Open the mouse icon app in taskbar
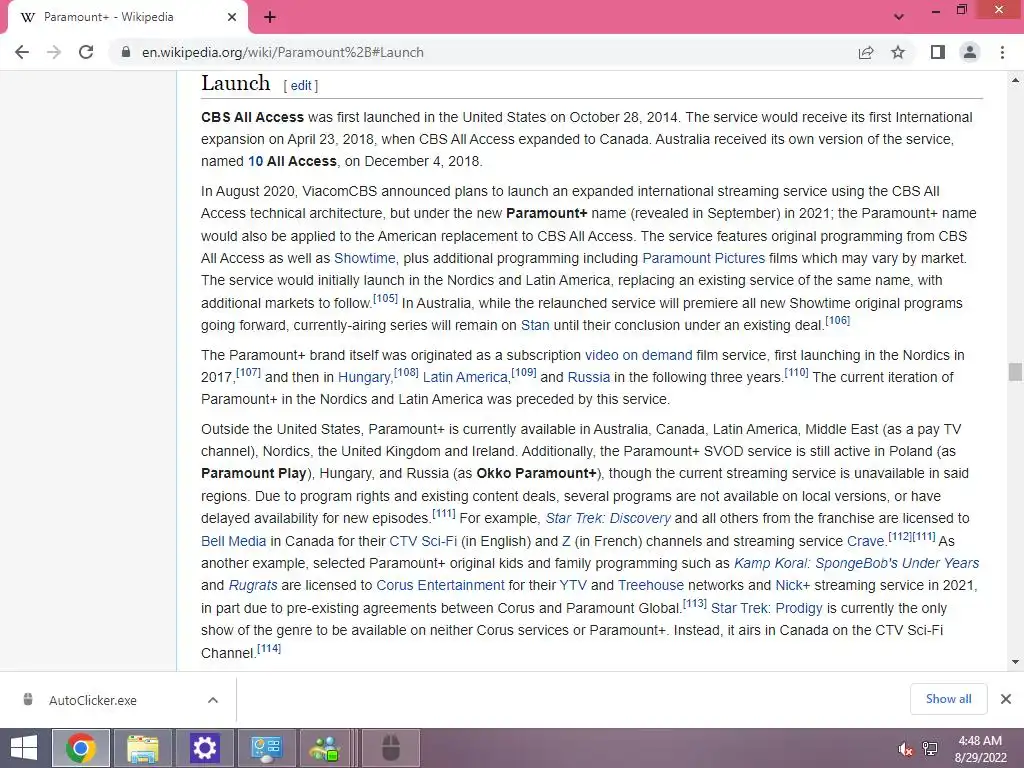Viewport: 1024px width, 768px height. 391,748
